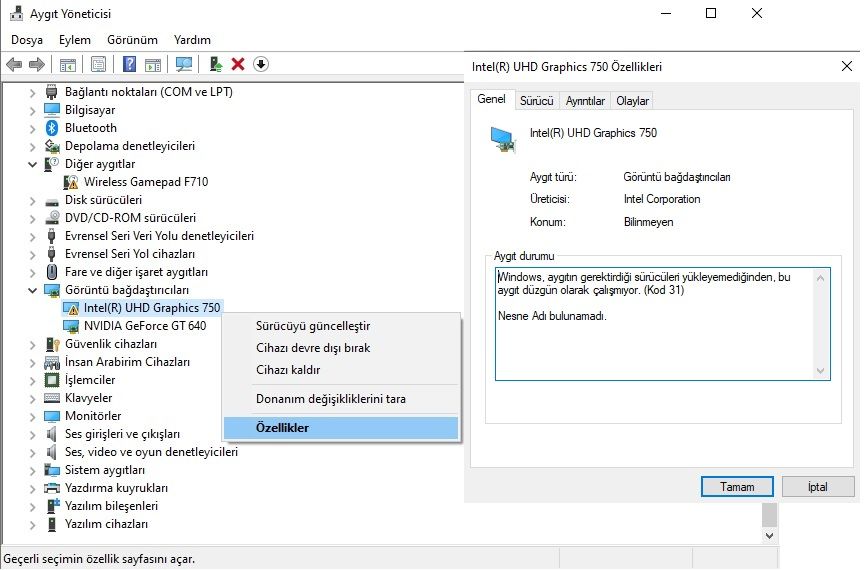Collapse the Diğer aygıtlar category
This screenshot has height=570, width=864.
coord(33,164)
